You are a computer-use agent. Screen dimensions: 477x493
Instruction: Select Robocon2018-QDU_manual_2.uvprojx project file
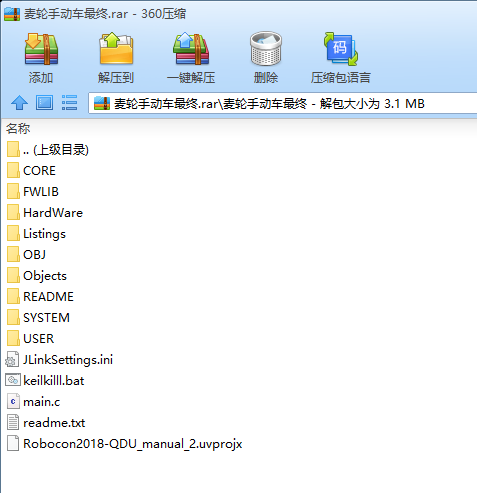click(124, 444)
